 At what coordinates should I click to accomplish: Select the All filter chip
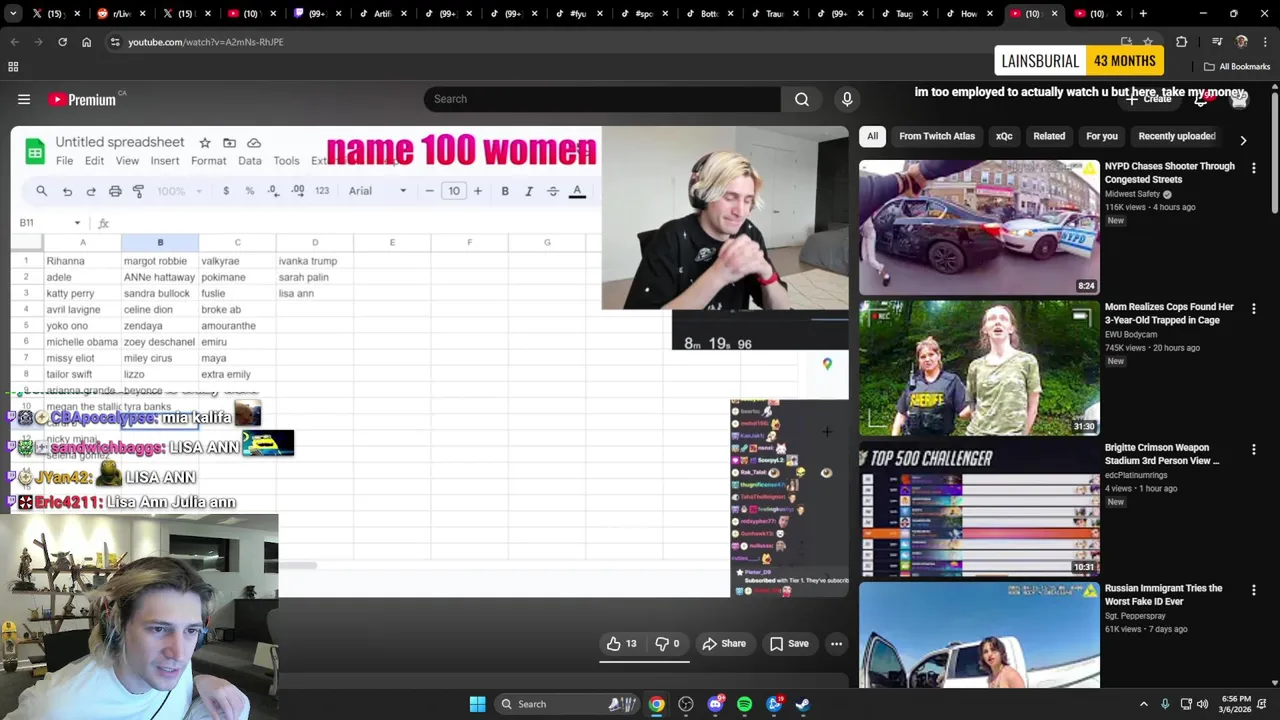click(x=872, y=136)
